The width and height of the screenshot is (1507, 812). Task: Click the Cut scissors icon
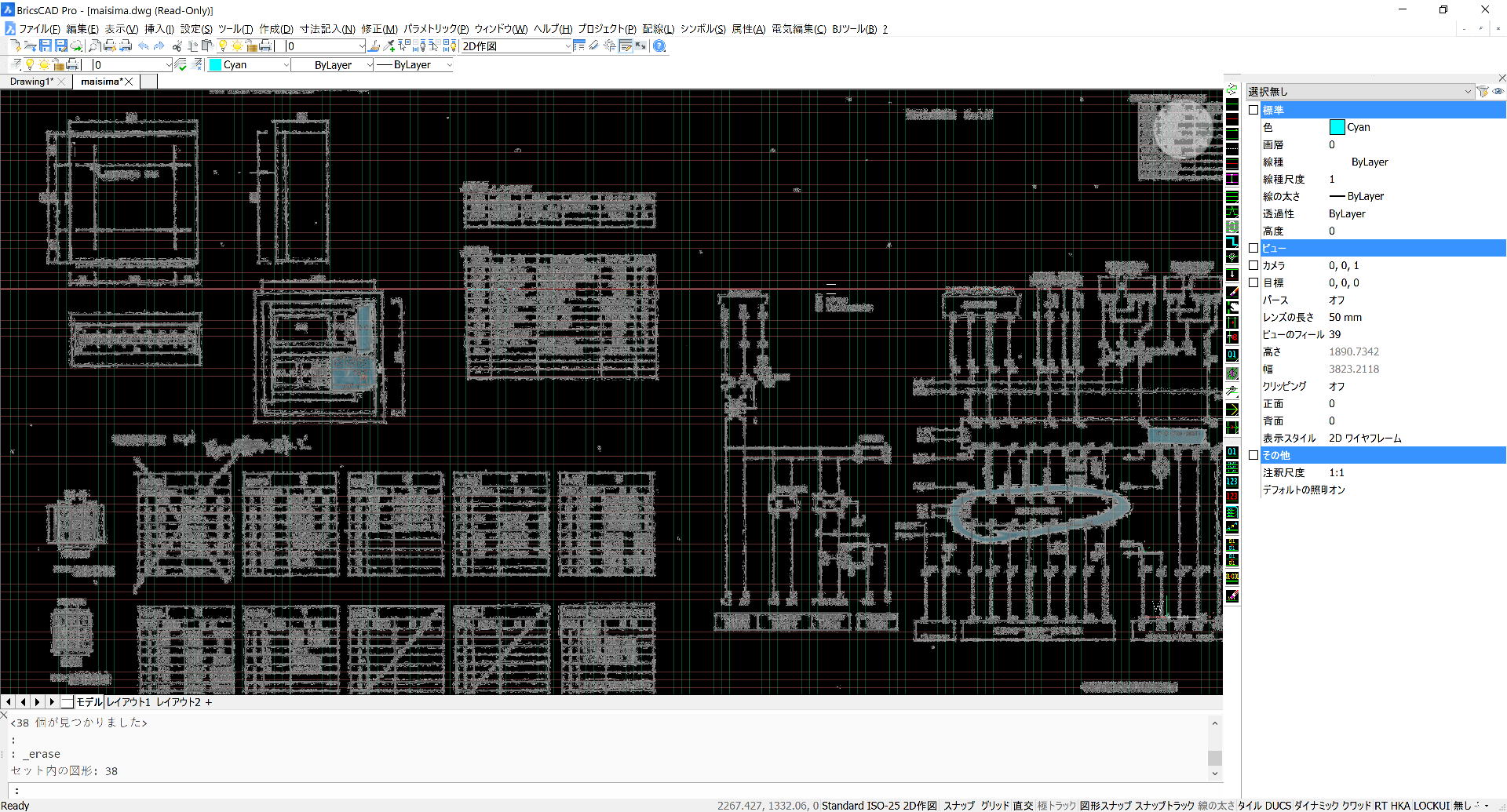coord(178,46)
